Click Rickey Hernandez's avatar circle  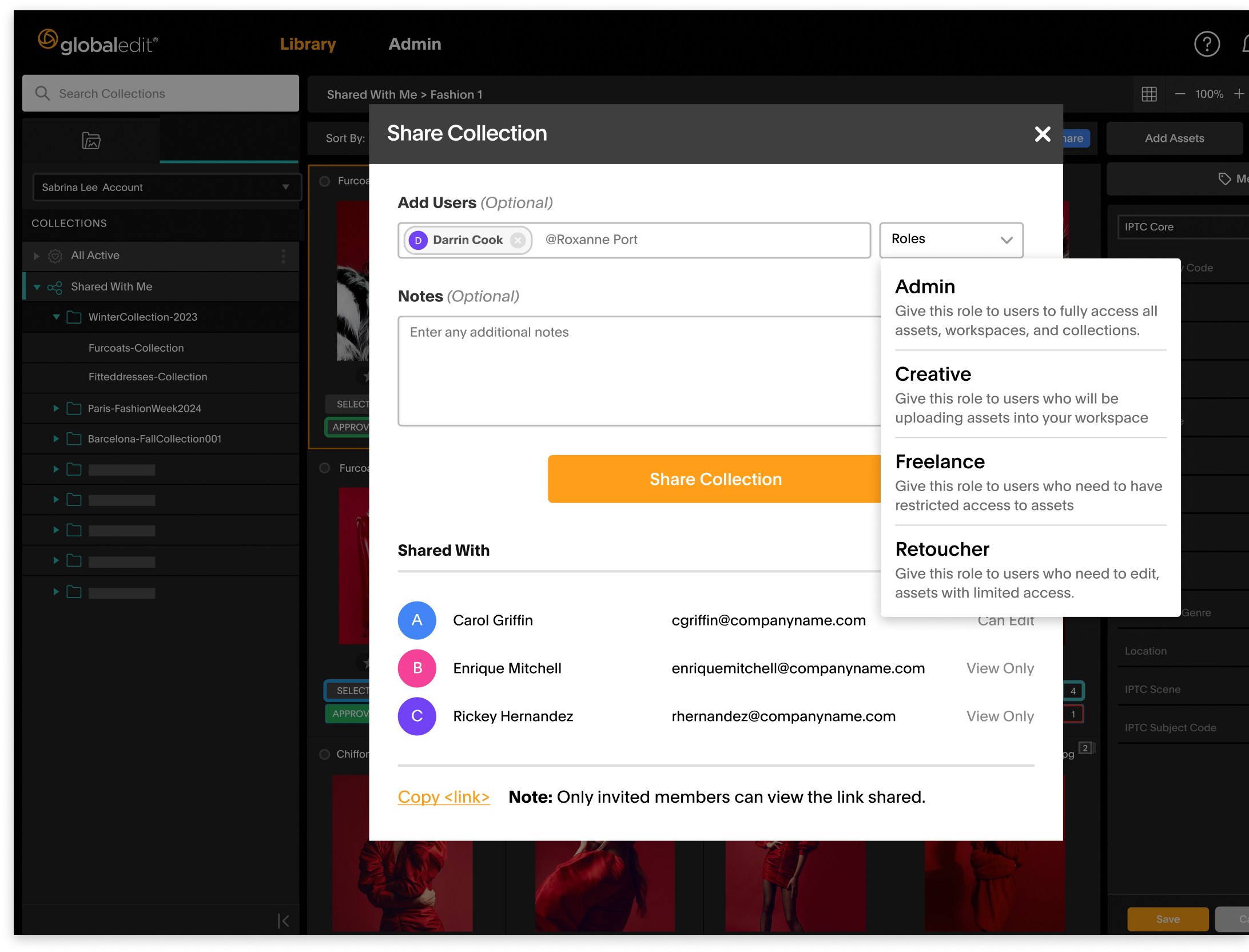tap(417, 716)
